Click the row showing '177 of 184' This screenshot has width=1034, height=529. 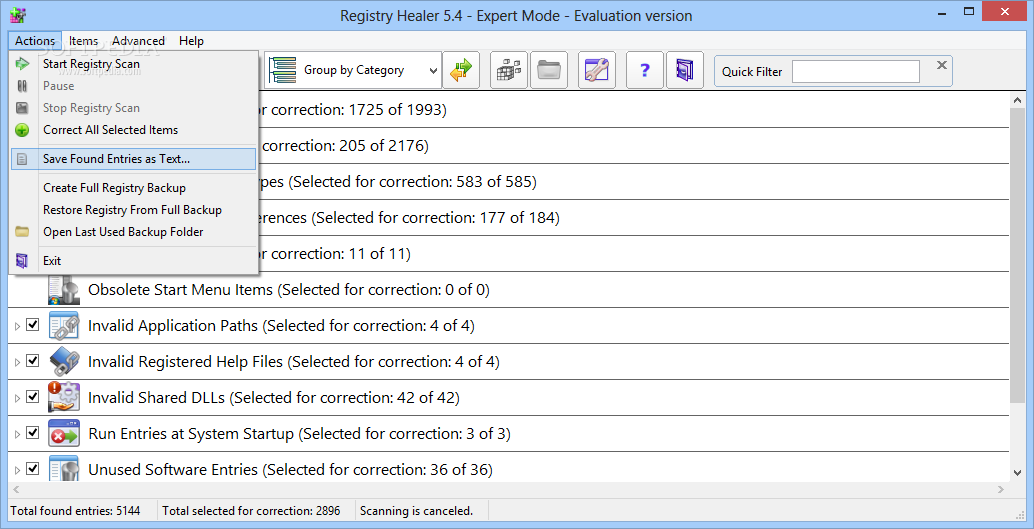[x=508, y=217]
